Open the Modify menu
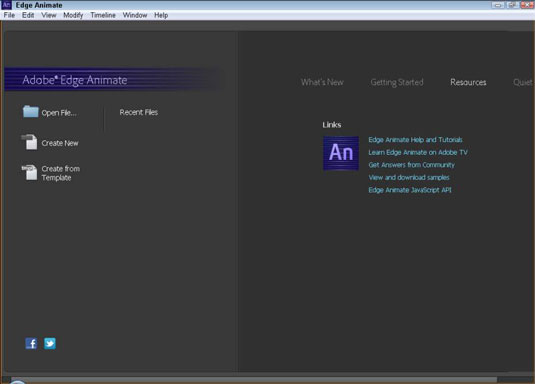Viewport: 535px width, 384px height. click(73, 15)
